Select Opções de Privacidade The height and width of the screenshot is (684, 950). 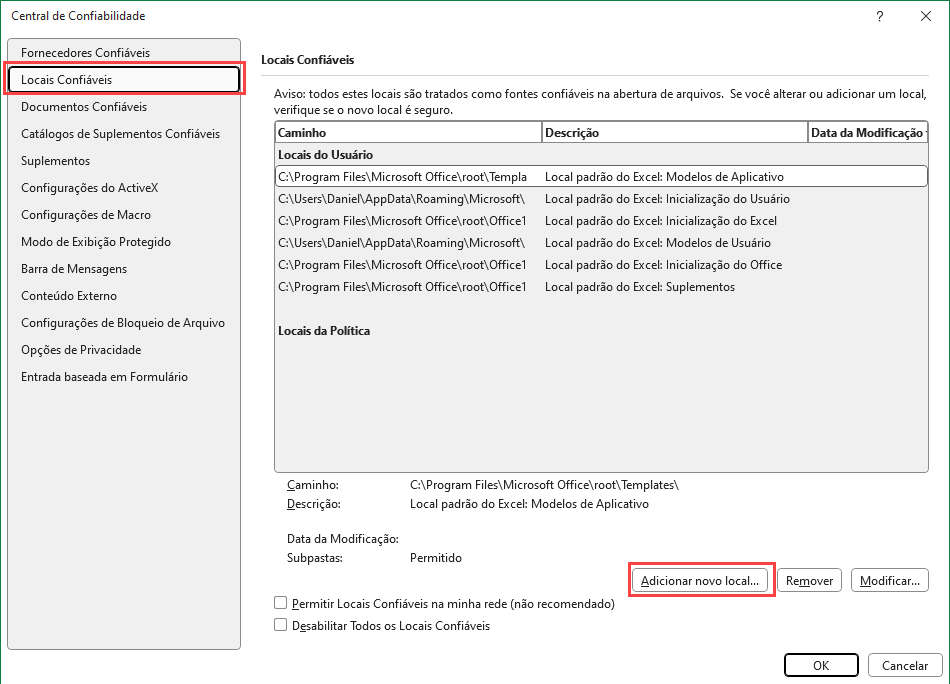(x=124, y=350)
